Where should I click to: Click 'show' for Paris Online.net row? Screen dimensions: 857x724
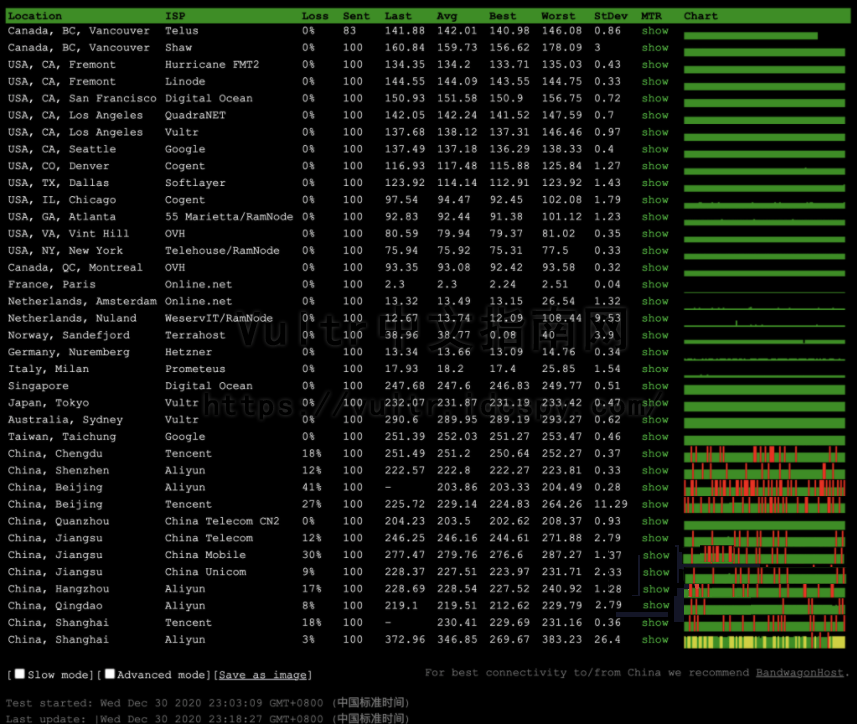(655, 285)
